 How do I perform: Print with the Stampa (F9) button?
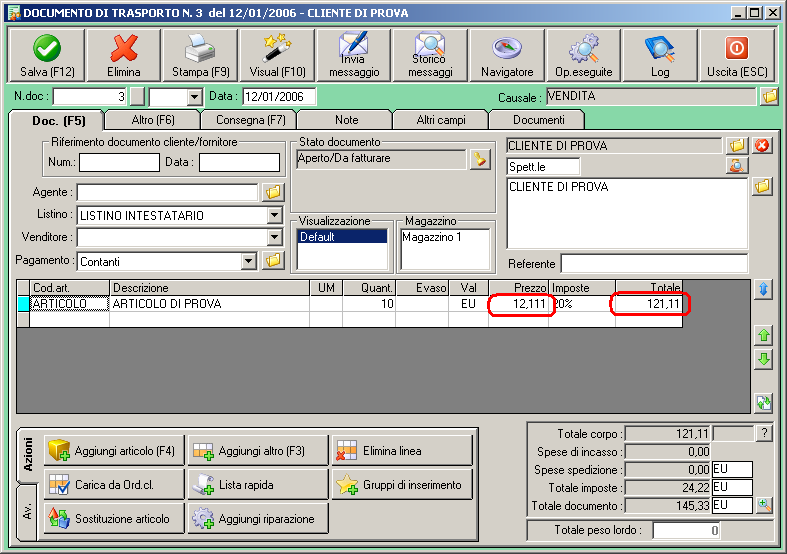coord(201,54)
